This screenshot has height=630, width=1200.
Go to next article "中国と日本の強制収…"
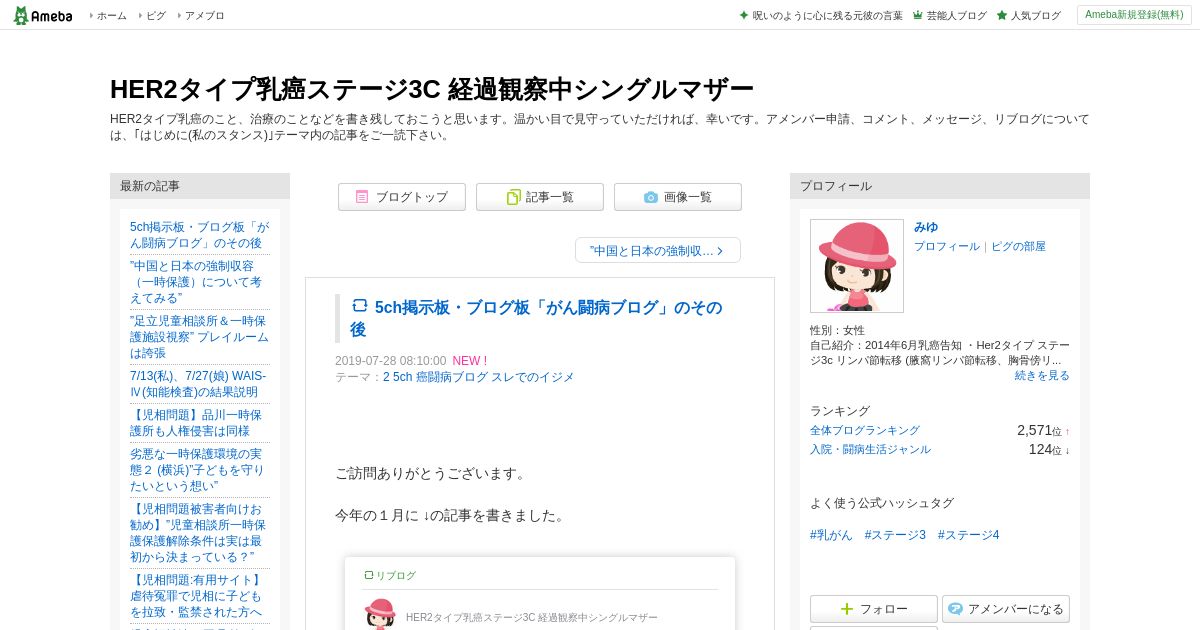pyautogui.click(x=658, y=250)
